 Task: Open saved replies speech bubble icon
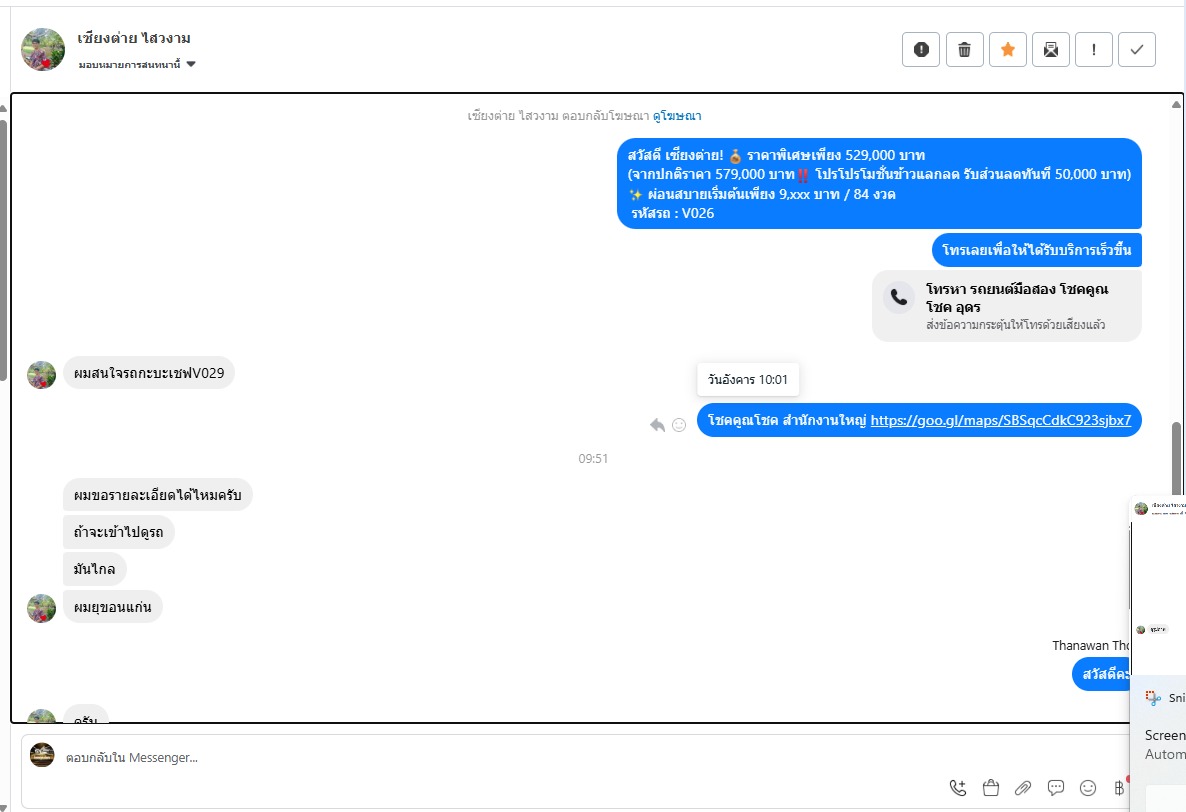pyautogui.click(x=1056, y=788)
